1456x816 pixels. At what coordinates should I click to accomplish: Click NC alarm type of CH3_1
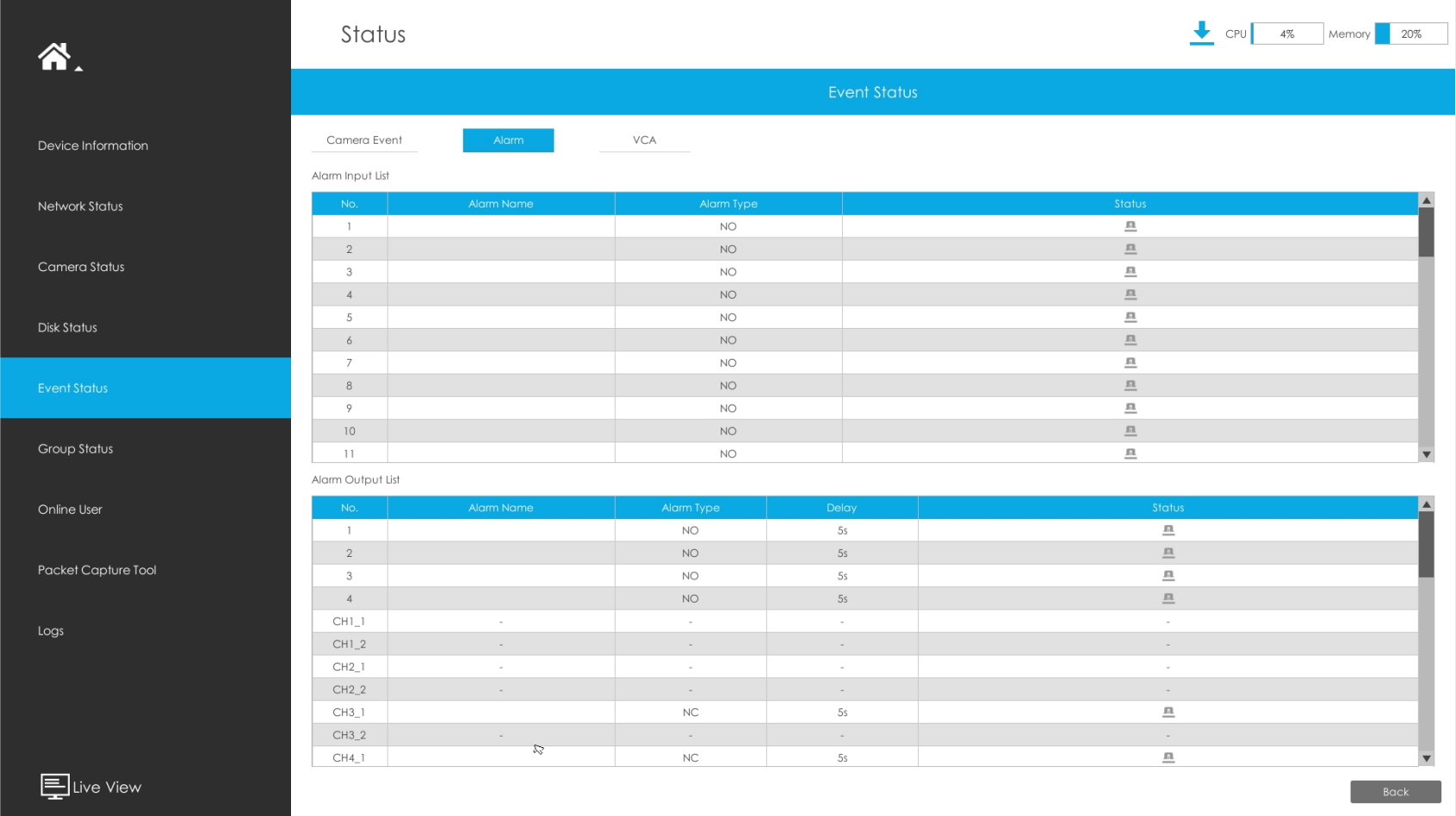pos(691,713)
